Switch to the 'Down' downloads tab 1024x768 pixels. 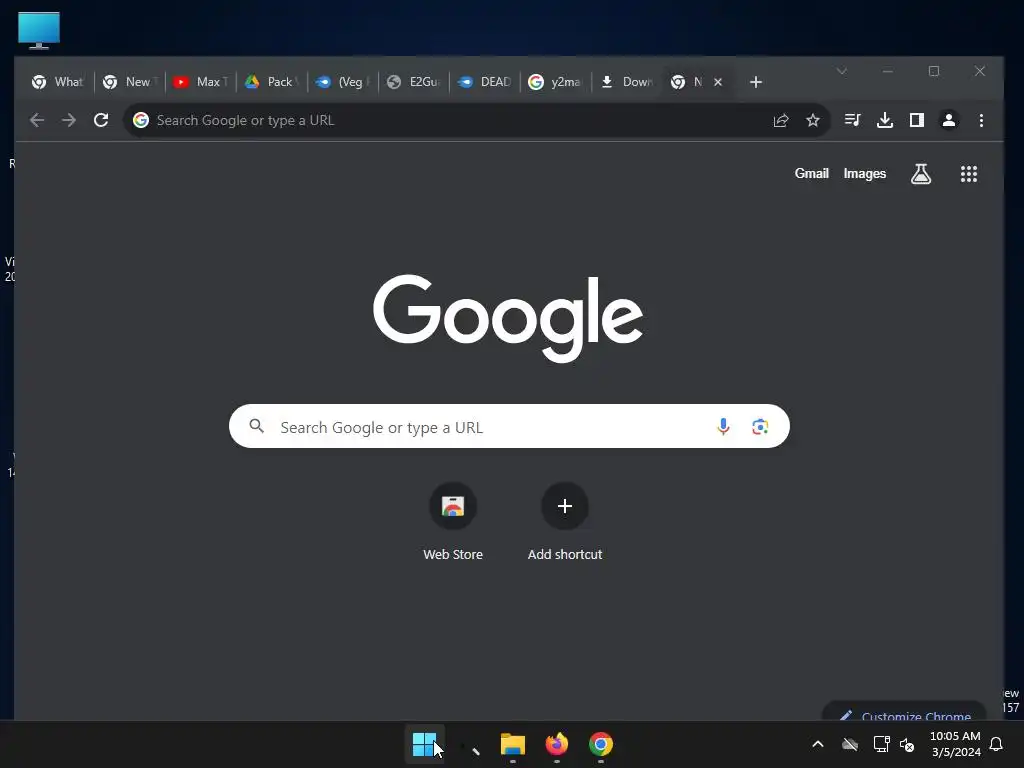coord(627,82)
